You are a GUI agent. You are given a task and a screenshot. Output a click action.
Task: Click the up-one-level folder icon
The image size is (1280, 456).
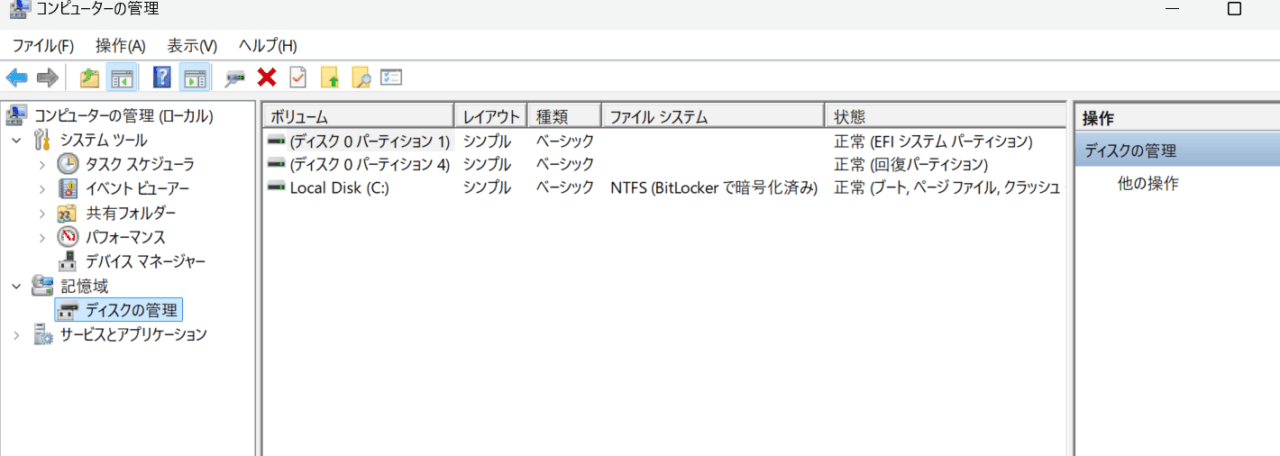point(89,77)
